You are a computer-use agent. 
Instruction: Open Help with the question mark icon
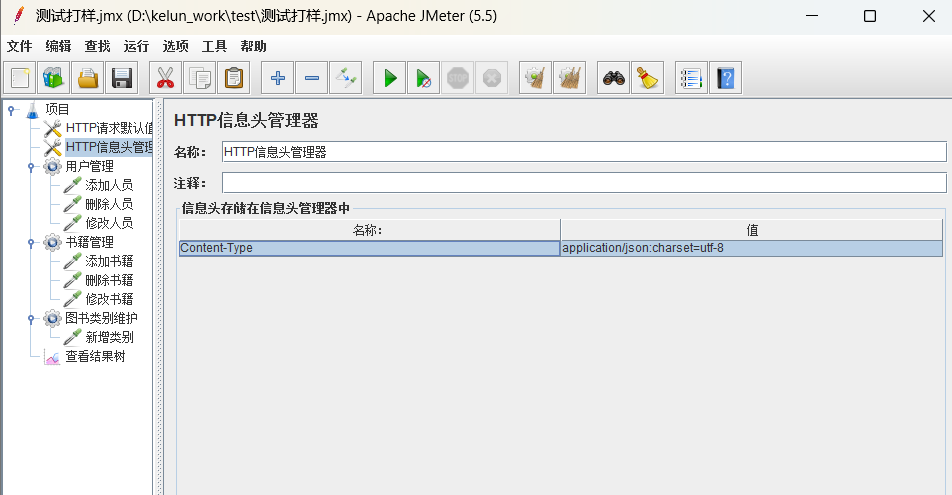(x=726, y=78)
